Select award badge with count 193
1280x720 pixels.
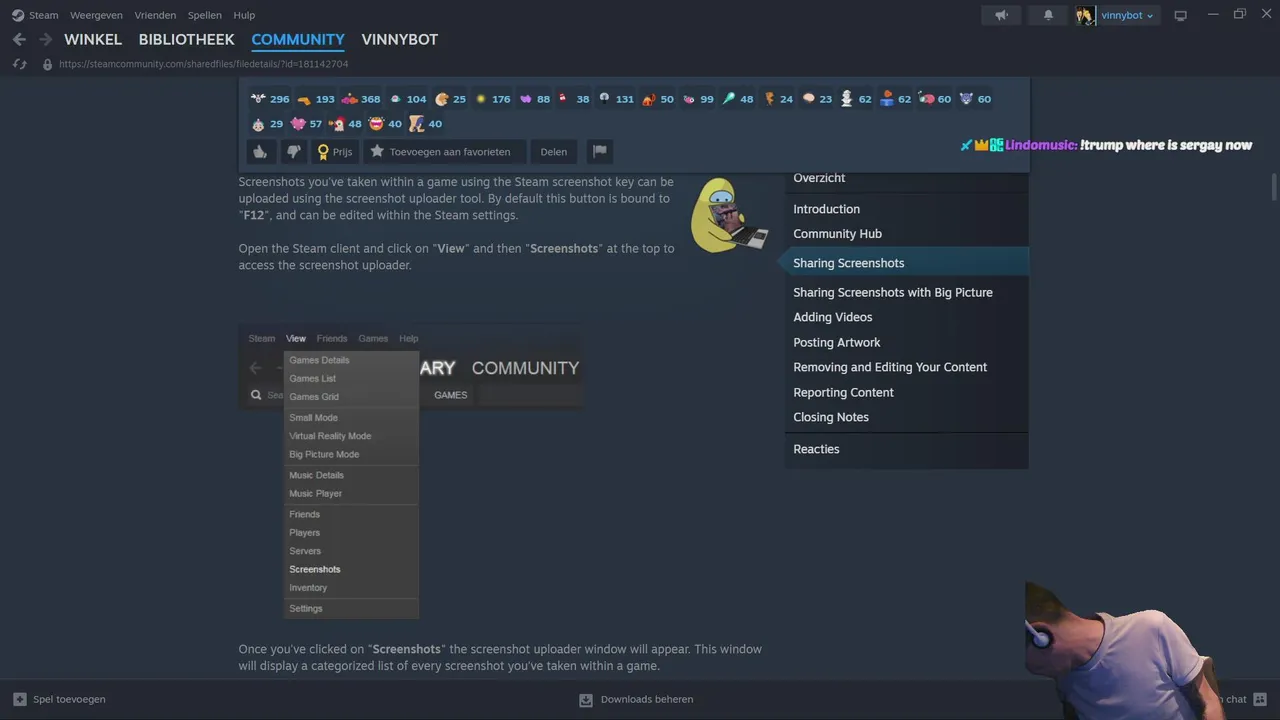[316, 99]
